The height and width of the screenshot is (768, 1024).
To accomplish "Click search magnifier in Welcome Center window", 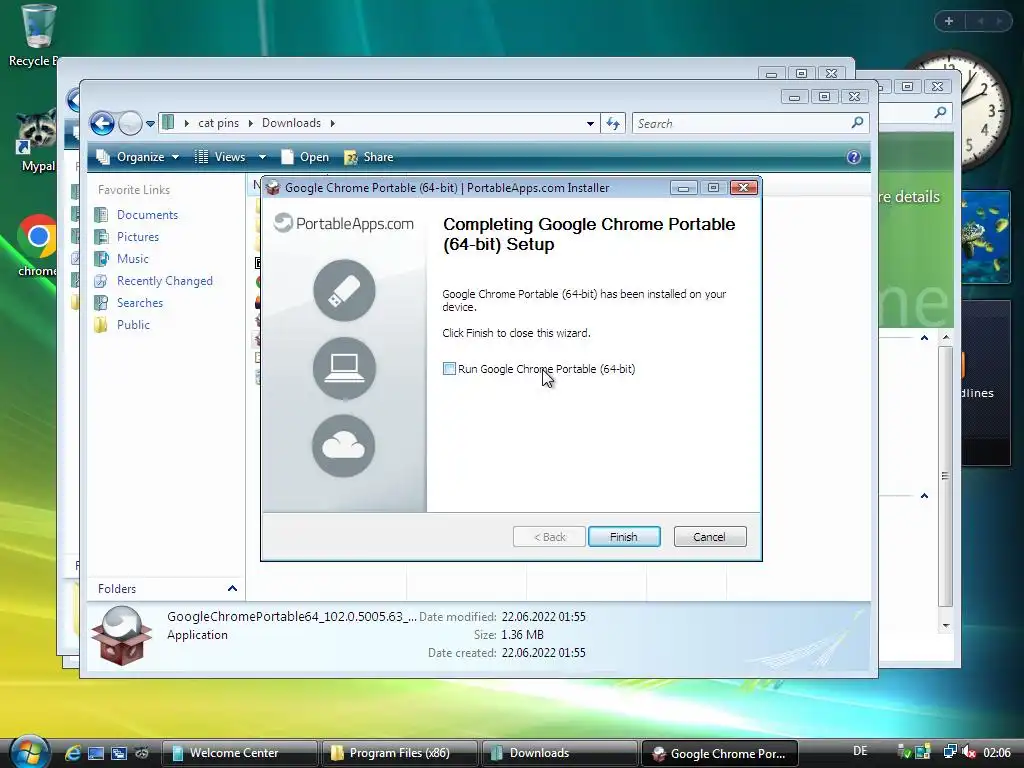I will point(940,112).
